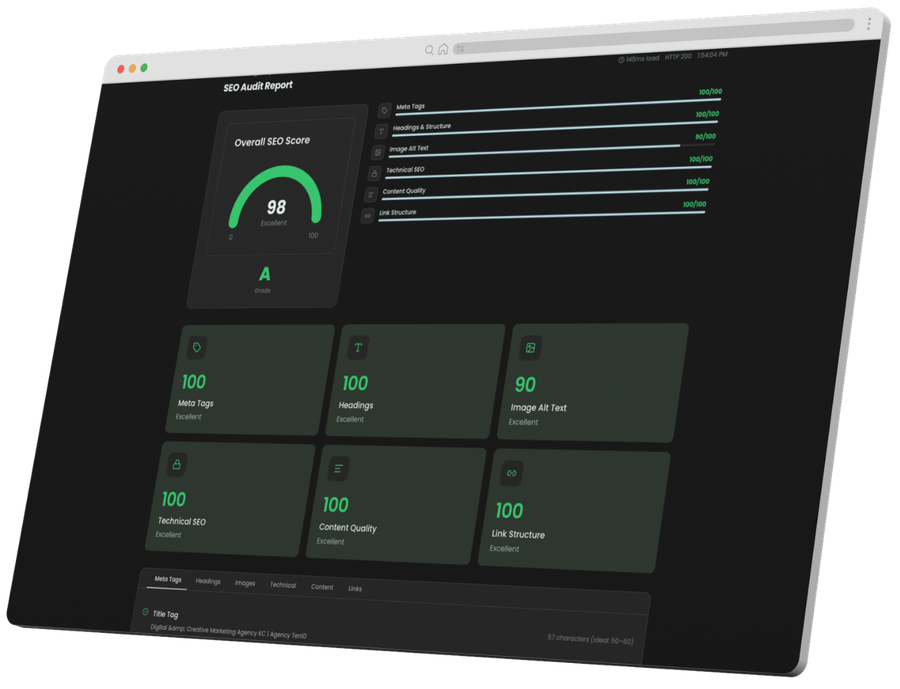Image resolution: width=900 pixels, height=689 pixels.
Task: Open the Meta Tags score card
Action: (x=250, y=380)
